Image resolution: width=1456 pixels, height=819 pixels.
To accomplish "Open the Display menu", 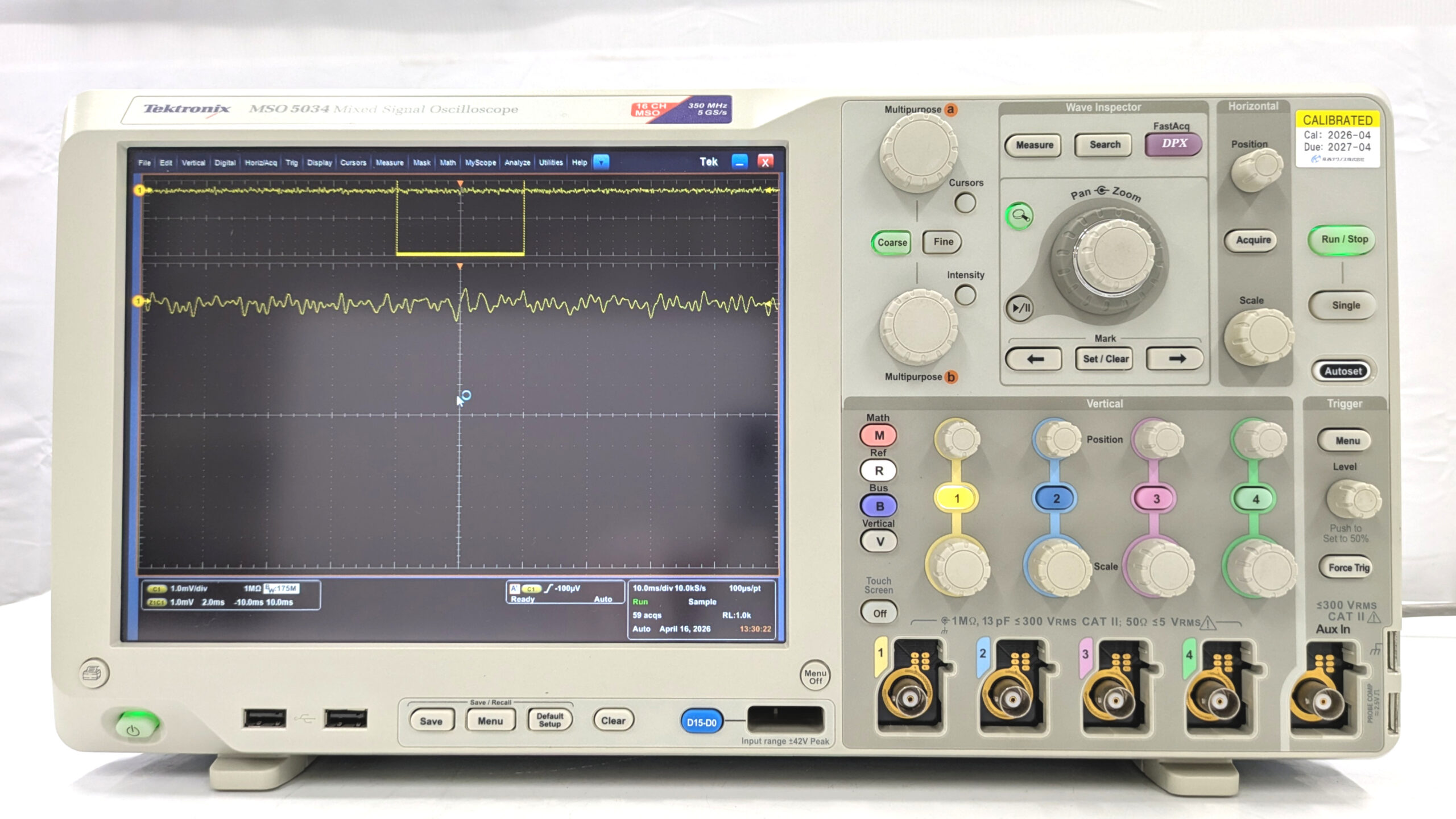I will pos(320,163).
